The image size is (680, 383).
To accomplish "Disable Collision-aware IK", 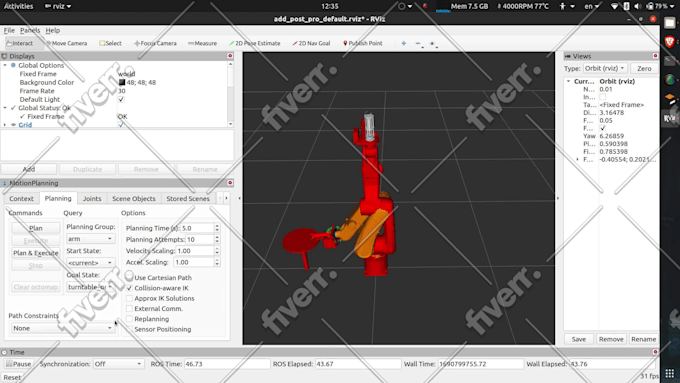I will pyautogui.click(x=129, y=288).
